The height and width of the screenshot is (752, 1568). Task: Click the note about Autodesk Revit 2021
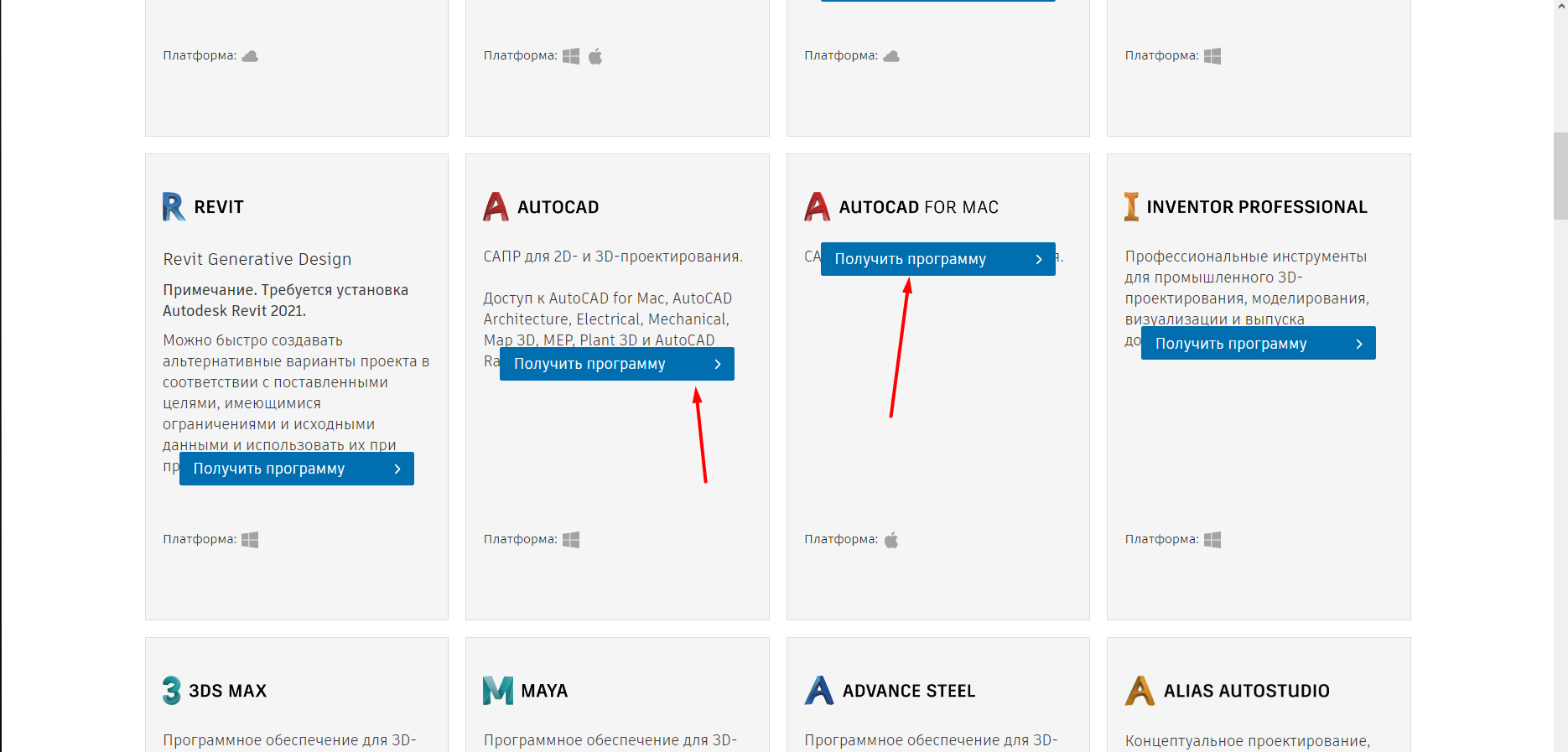(286, 300)
